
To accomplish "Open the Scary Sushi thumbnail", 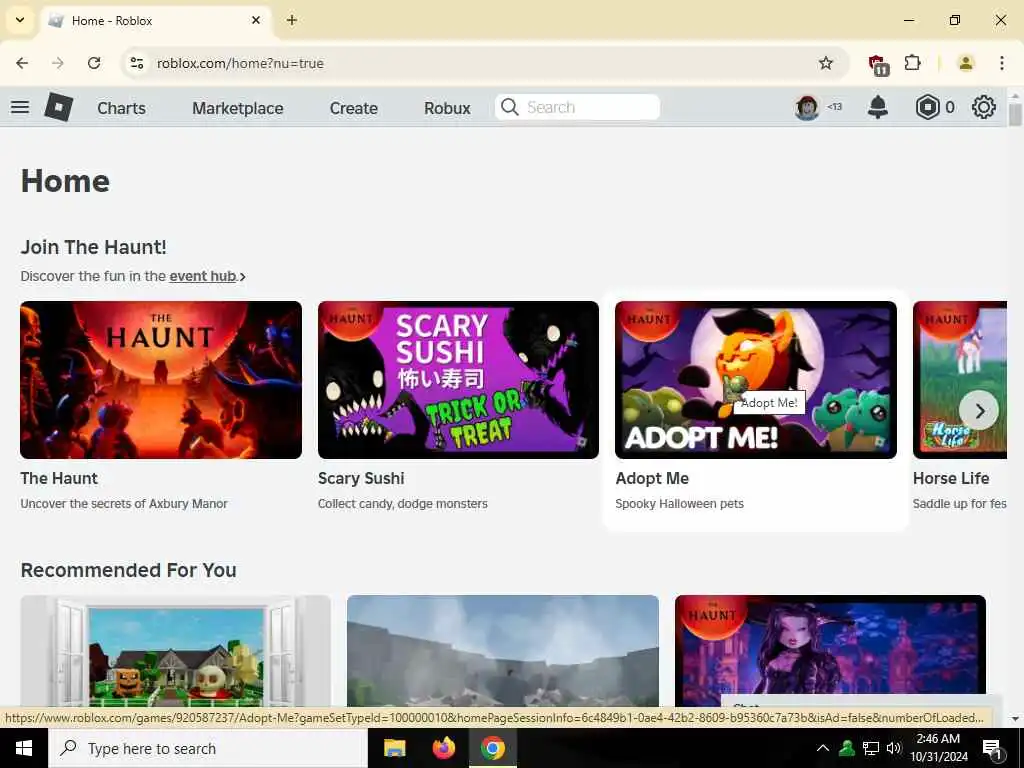I will click(458, 379).
